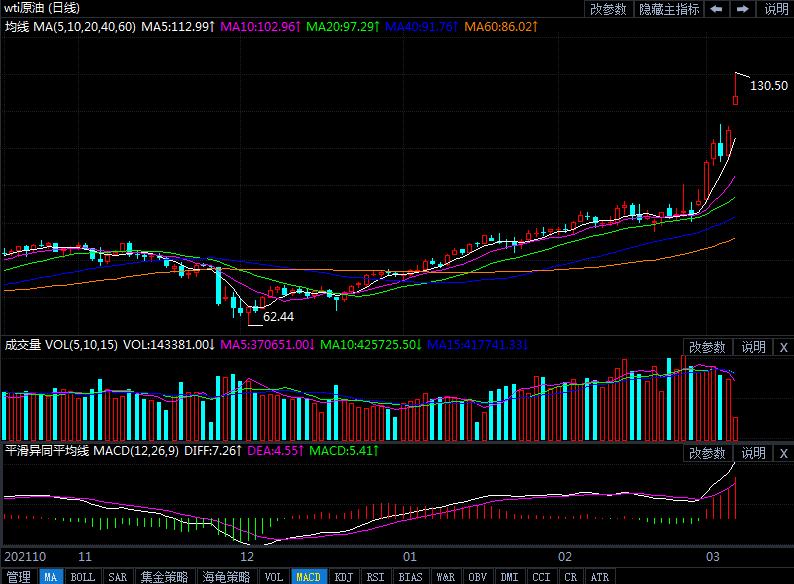
Task: Click the 130.50 high price label
Action: pyautogui.click(x=768, y=86)
